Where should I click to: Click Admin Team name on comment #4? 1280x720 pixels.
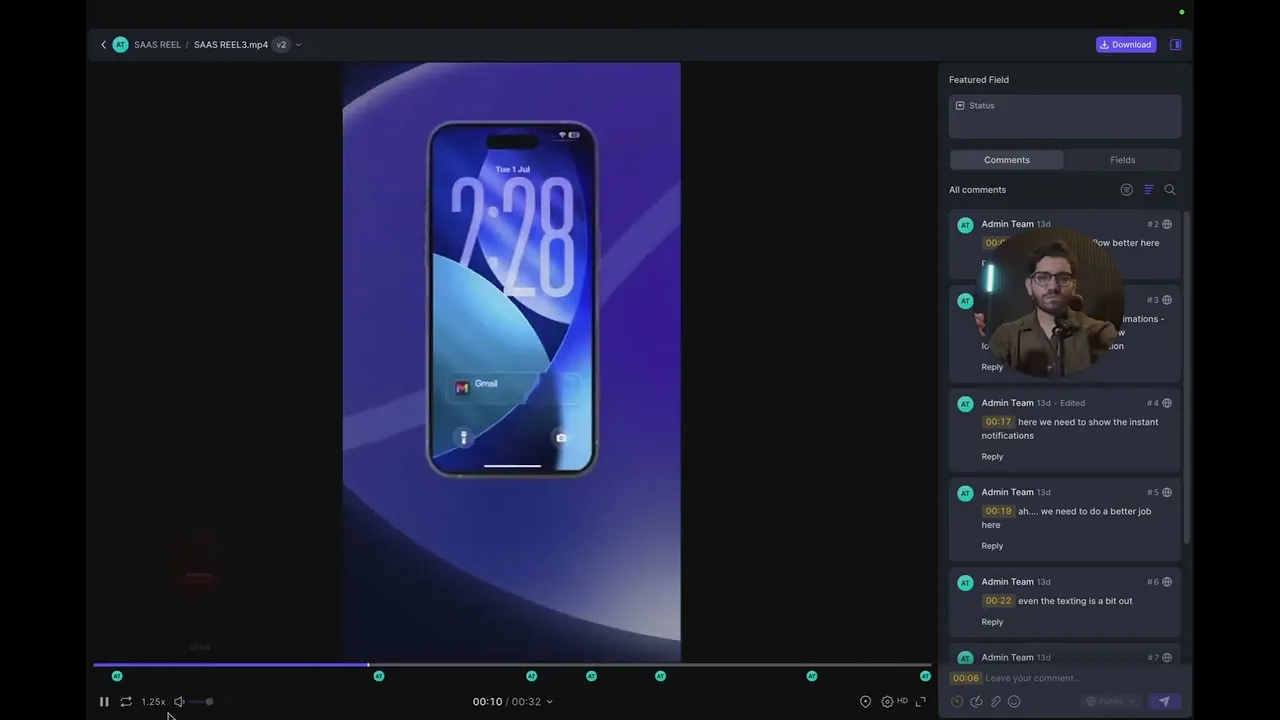pyautogui.click(x=1007, y=403)
